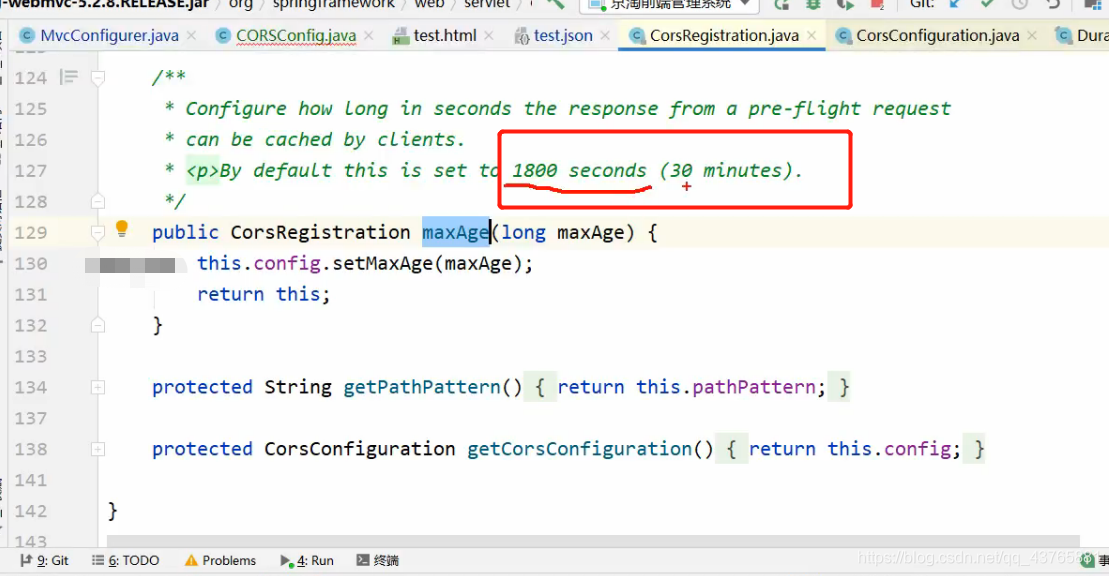Viewport: 1109px width, 576px height.
Task: Click 'return this;' on line 131
Action: click(264, 294)
